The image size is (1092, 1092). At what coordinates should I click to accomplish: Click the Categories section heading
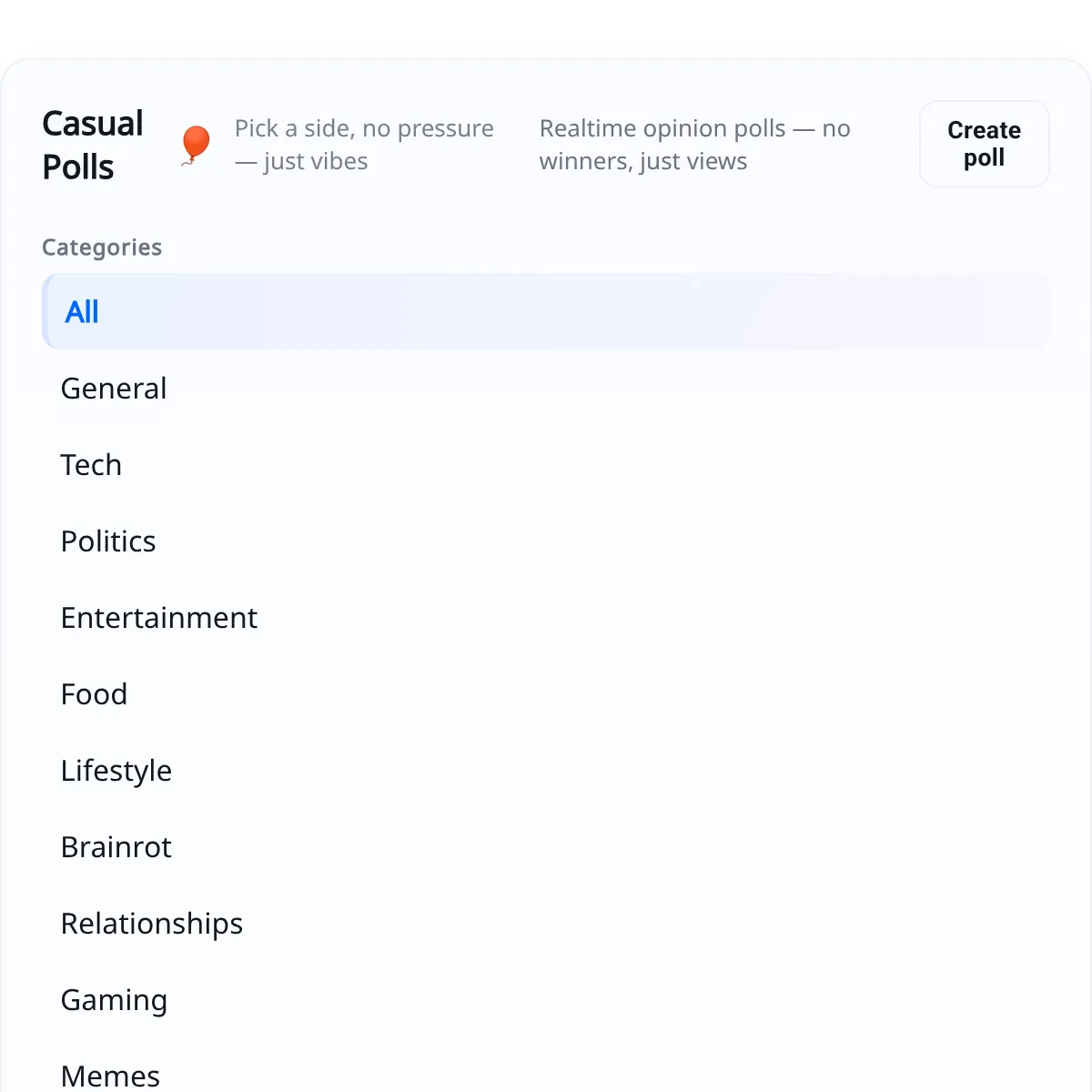click(102, 248)
